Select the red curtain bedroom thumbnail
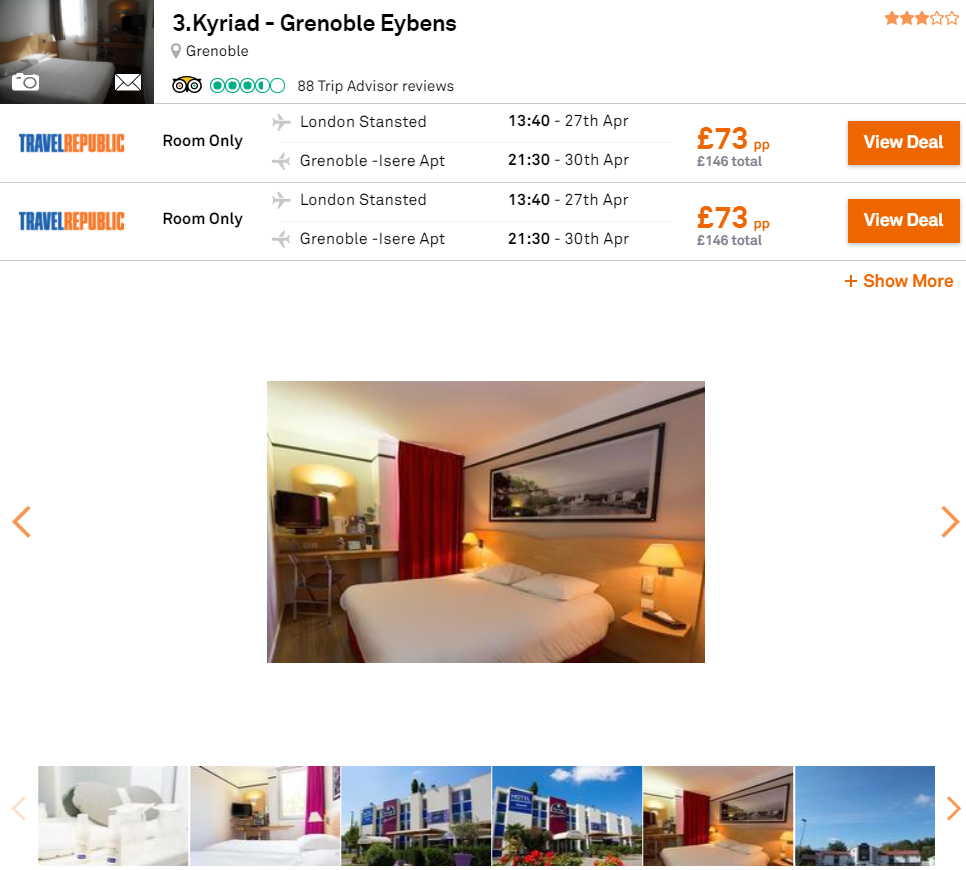This screenshot has height=870, width=966. [718, 815]
